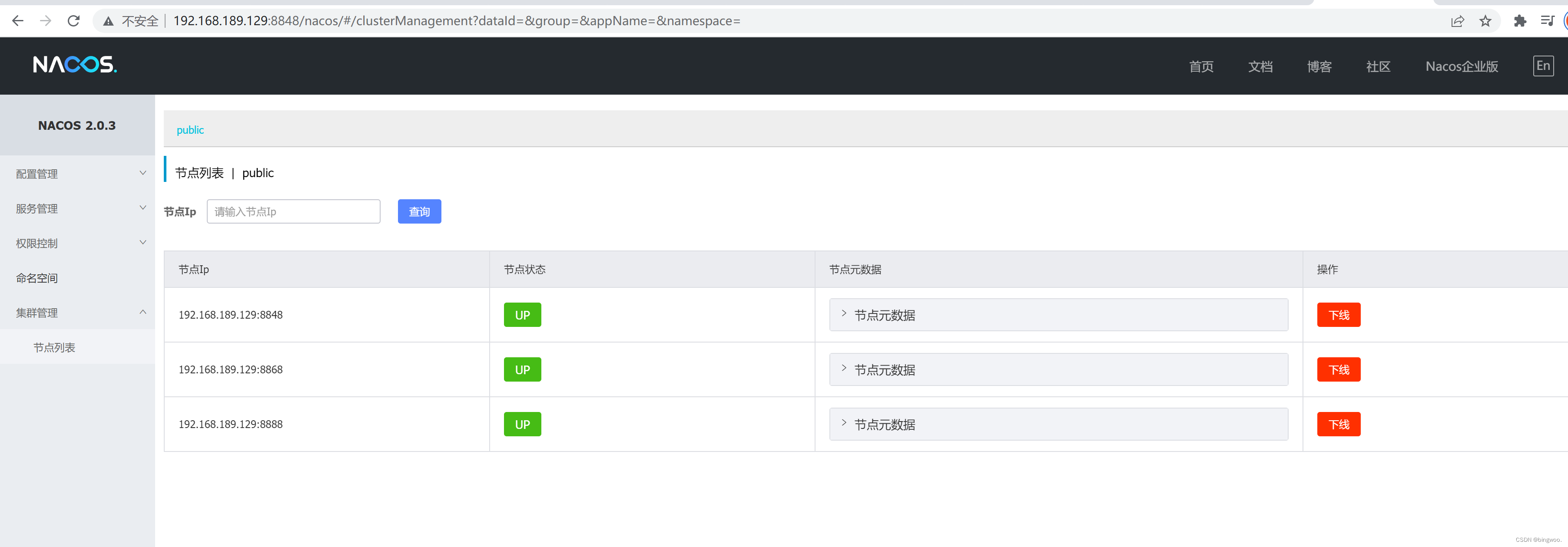
Task: Click the blue 查询 button
Action: tap(419, 212)
